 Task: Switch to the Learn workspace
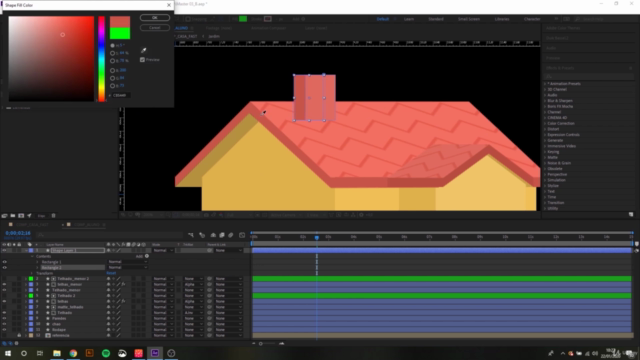pos(409,19)
